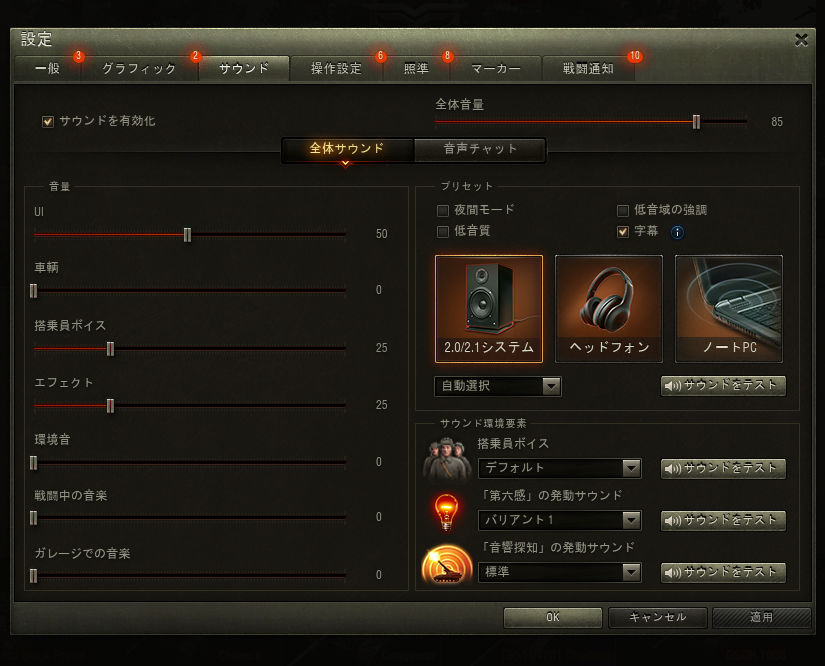The width and height of the screenshot is (825, 666).
Task: Click サウンドをテスト beside 標準 dropdown
Action: pyautogui.click(x=723, y=572)
